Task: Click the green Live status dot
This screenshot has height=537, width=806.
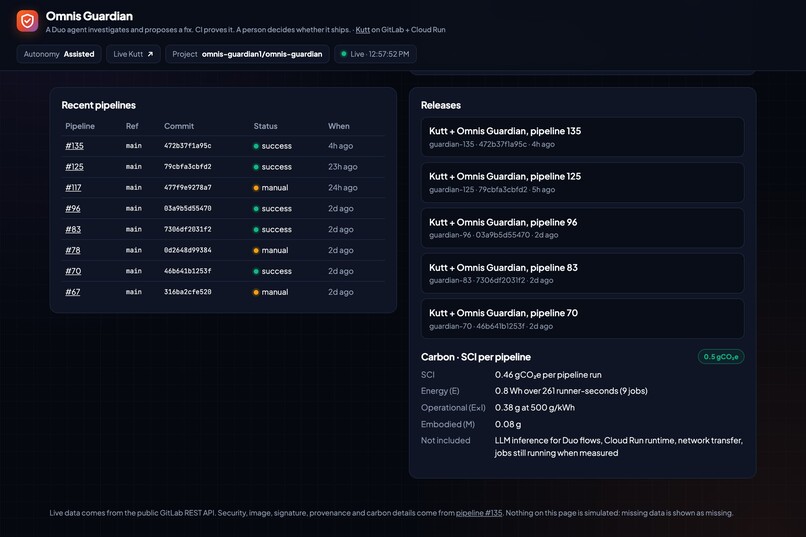Action: click(x=344, y=53)
